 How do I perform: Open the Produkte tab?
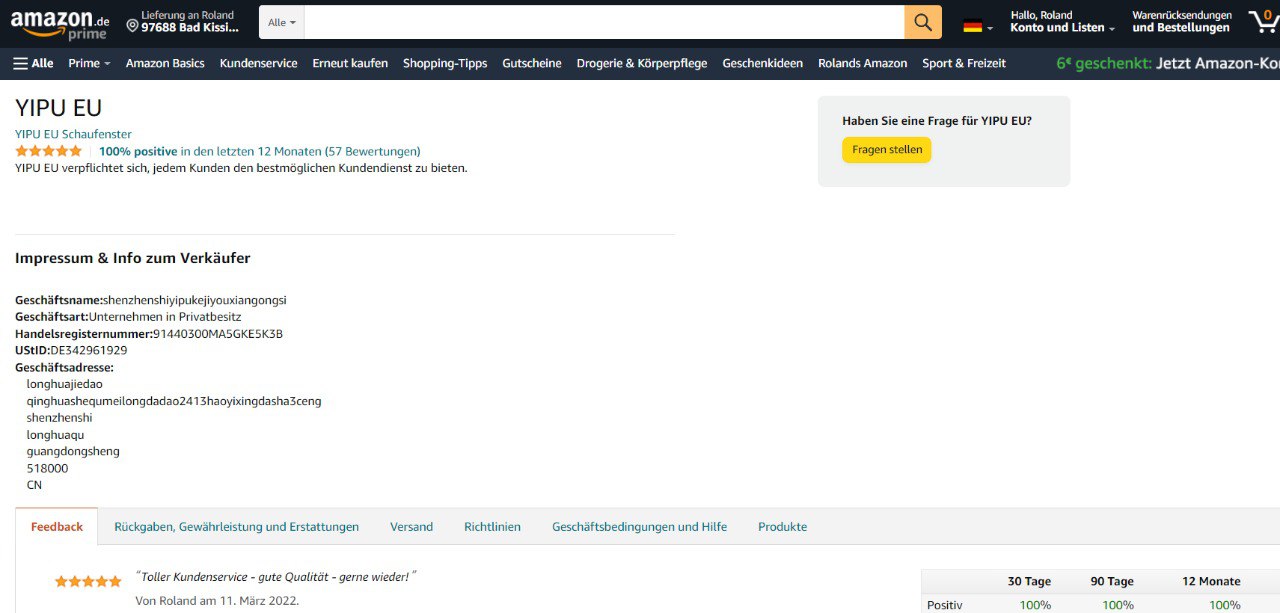tap(782, 527)
